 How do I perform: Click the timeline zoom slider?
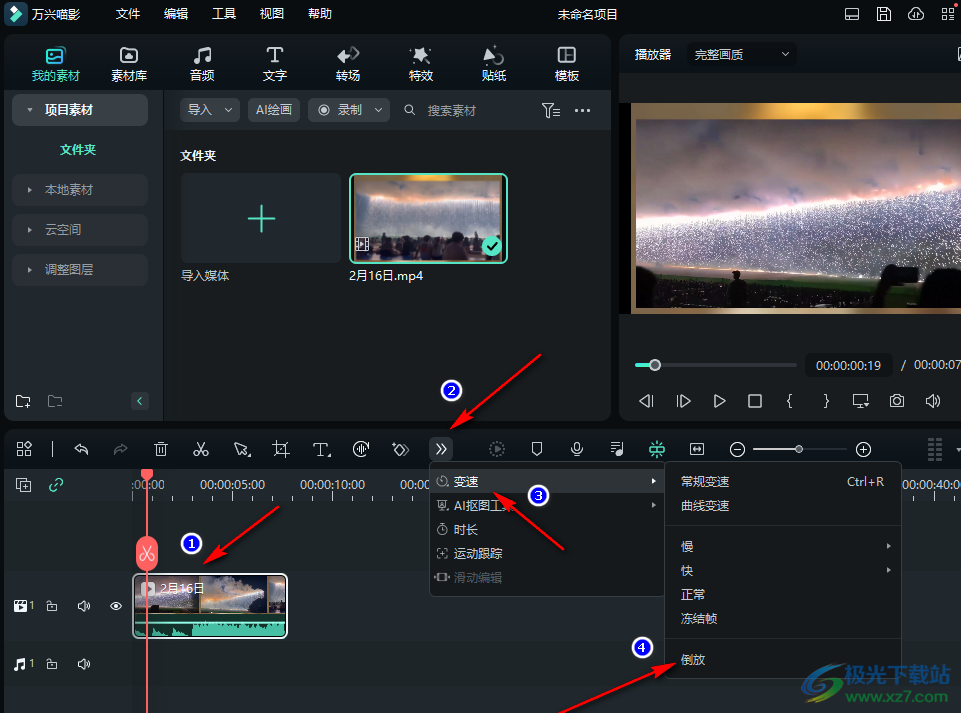click(x=800, y=450)
